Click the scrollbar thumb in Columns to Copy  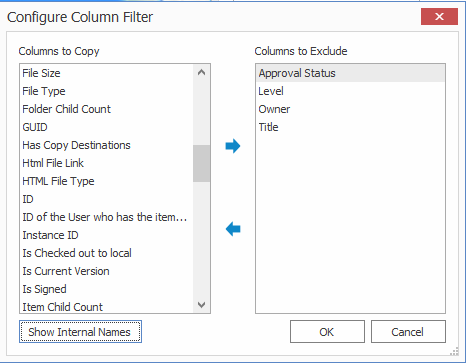pyautogui.click(x=201, y=163)
